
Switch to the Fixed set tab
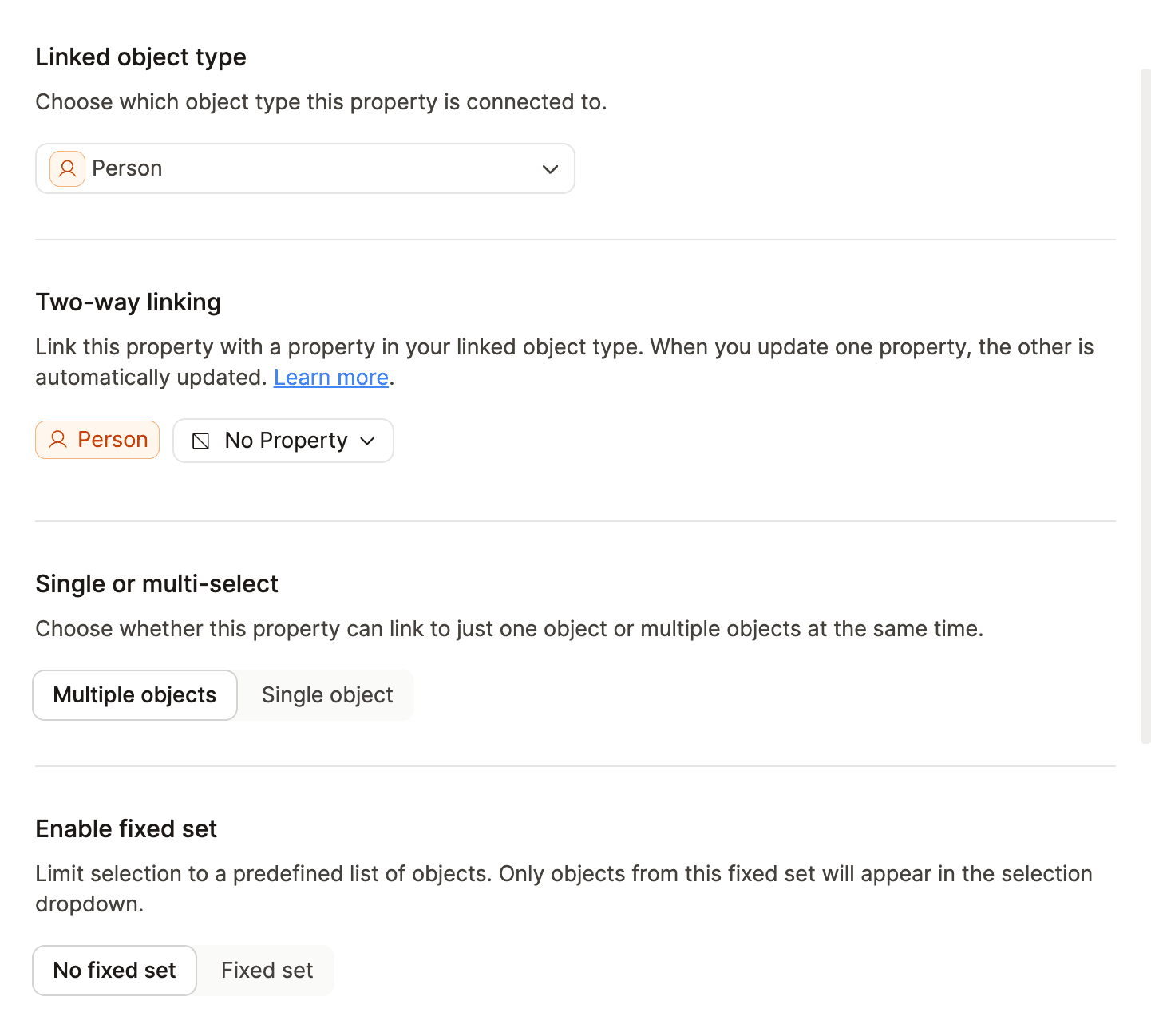(267, 970)
